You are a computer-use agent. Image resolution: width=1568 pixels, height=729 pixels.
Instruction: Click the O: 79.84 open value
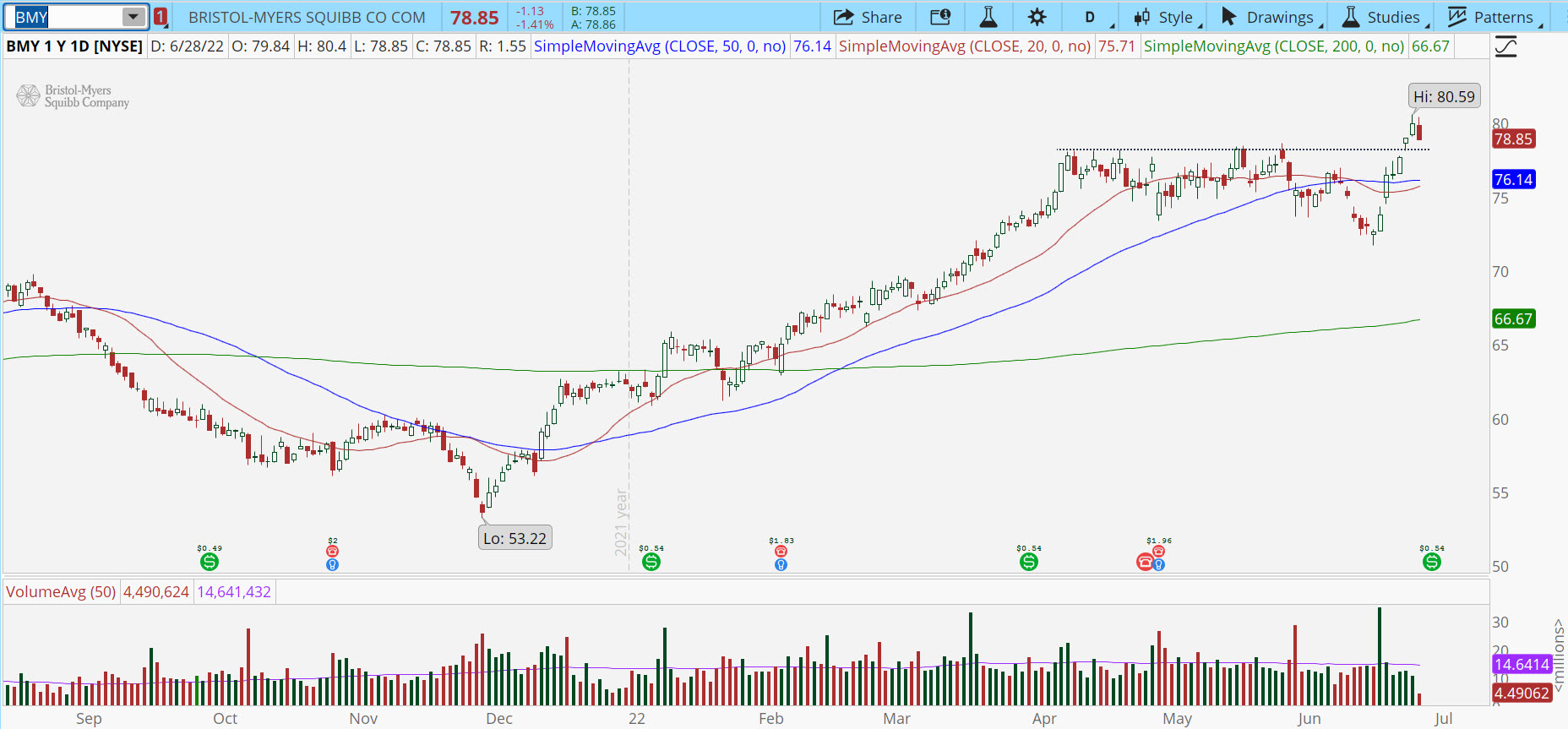(260, 46)
